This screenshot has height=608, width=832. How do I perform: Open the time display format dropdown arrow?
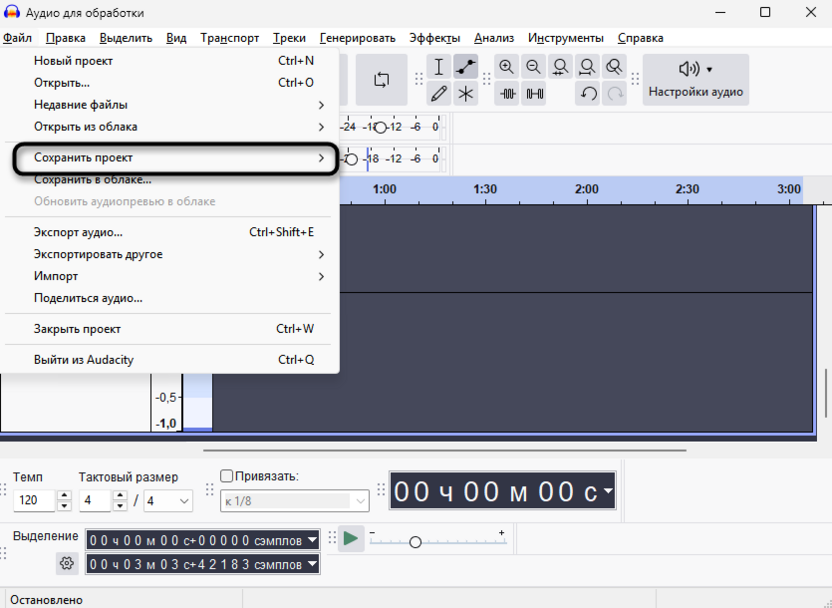click(608, 491)
